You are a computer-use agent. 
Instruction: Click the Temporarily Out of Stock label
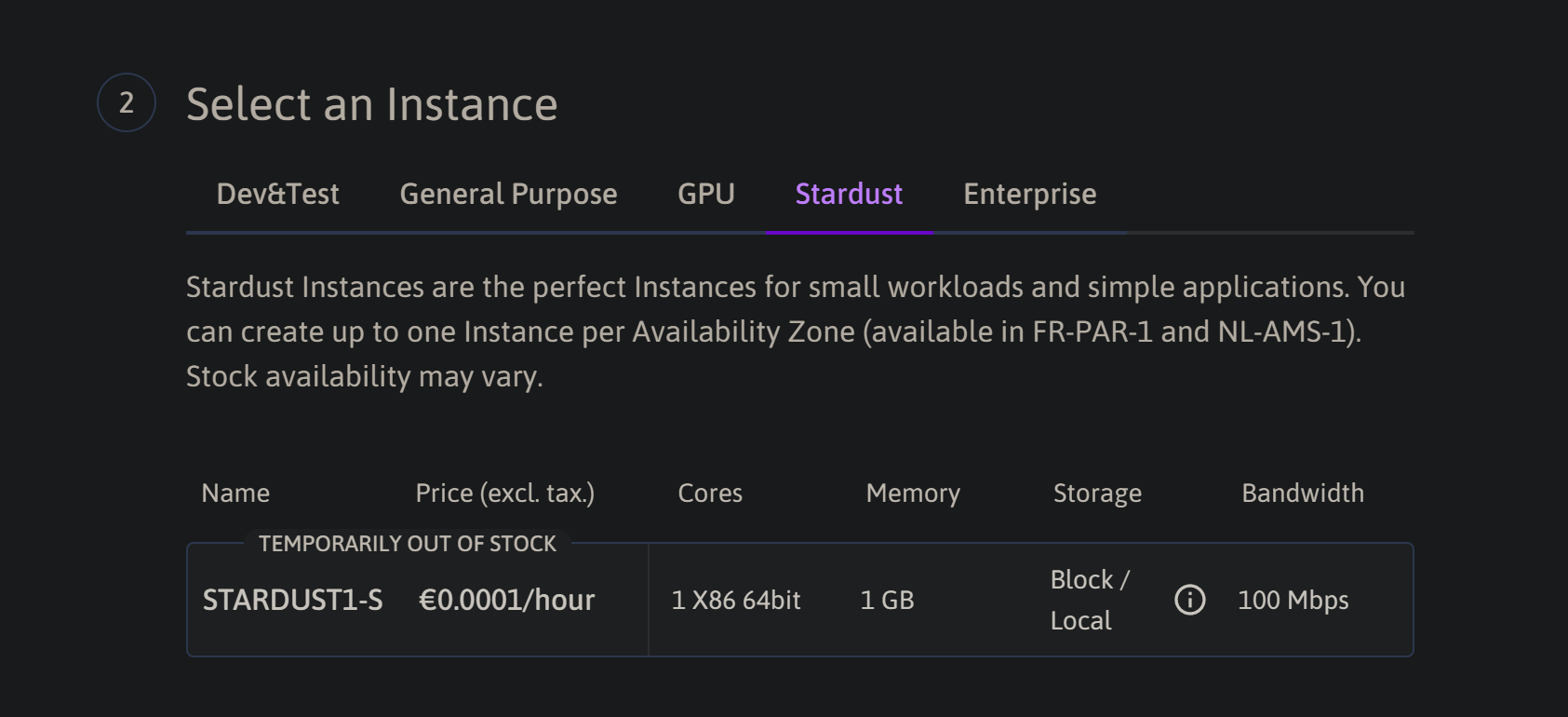tap(408, 544)
